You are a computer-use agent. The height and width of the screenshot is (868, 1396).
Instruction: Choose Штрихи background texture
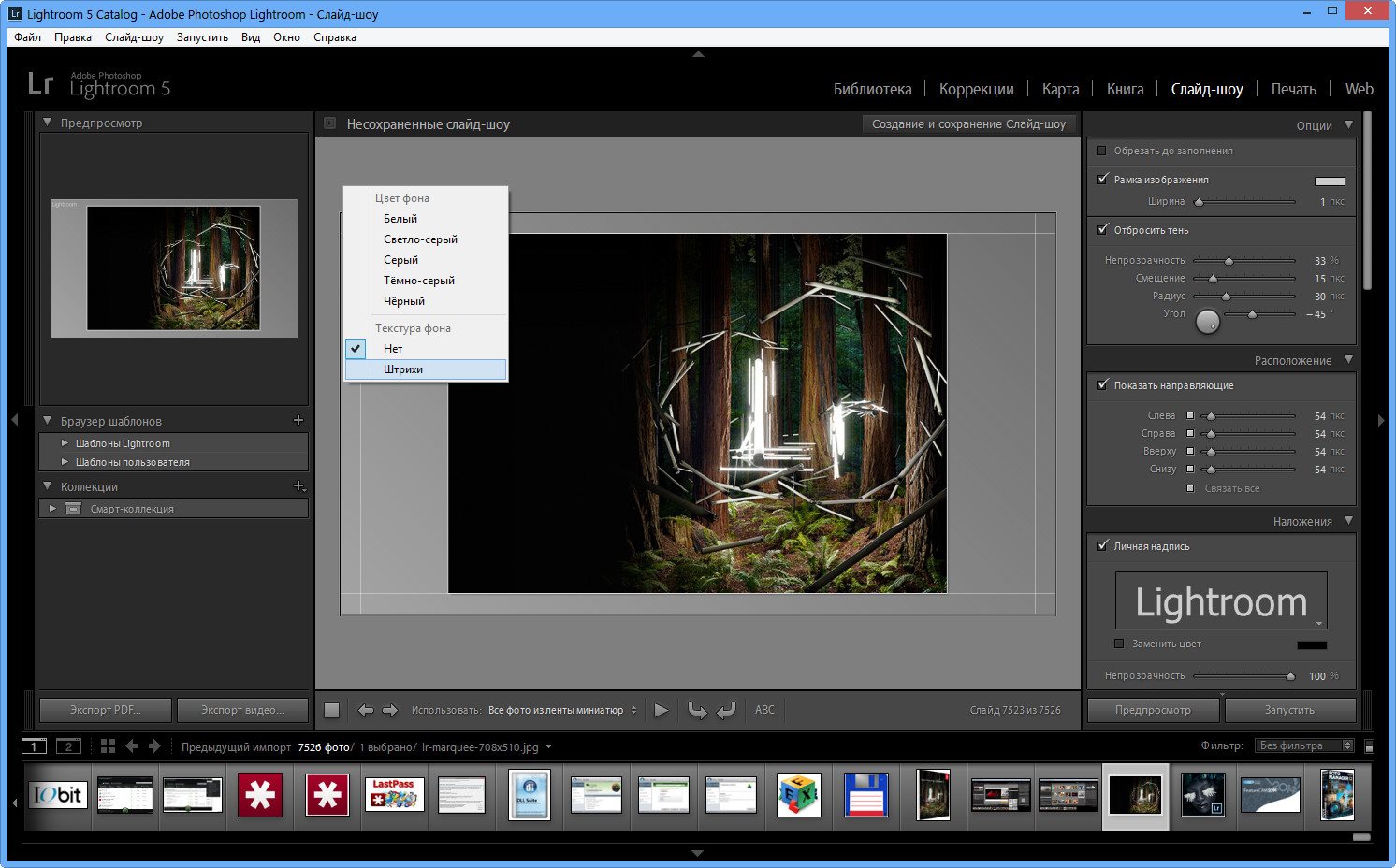(426, 369)
